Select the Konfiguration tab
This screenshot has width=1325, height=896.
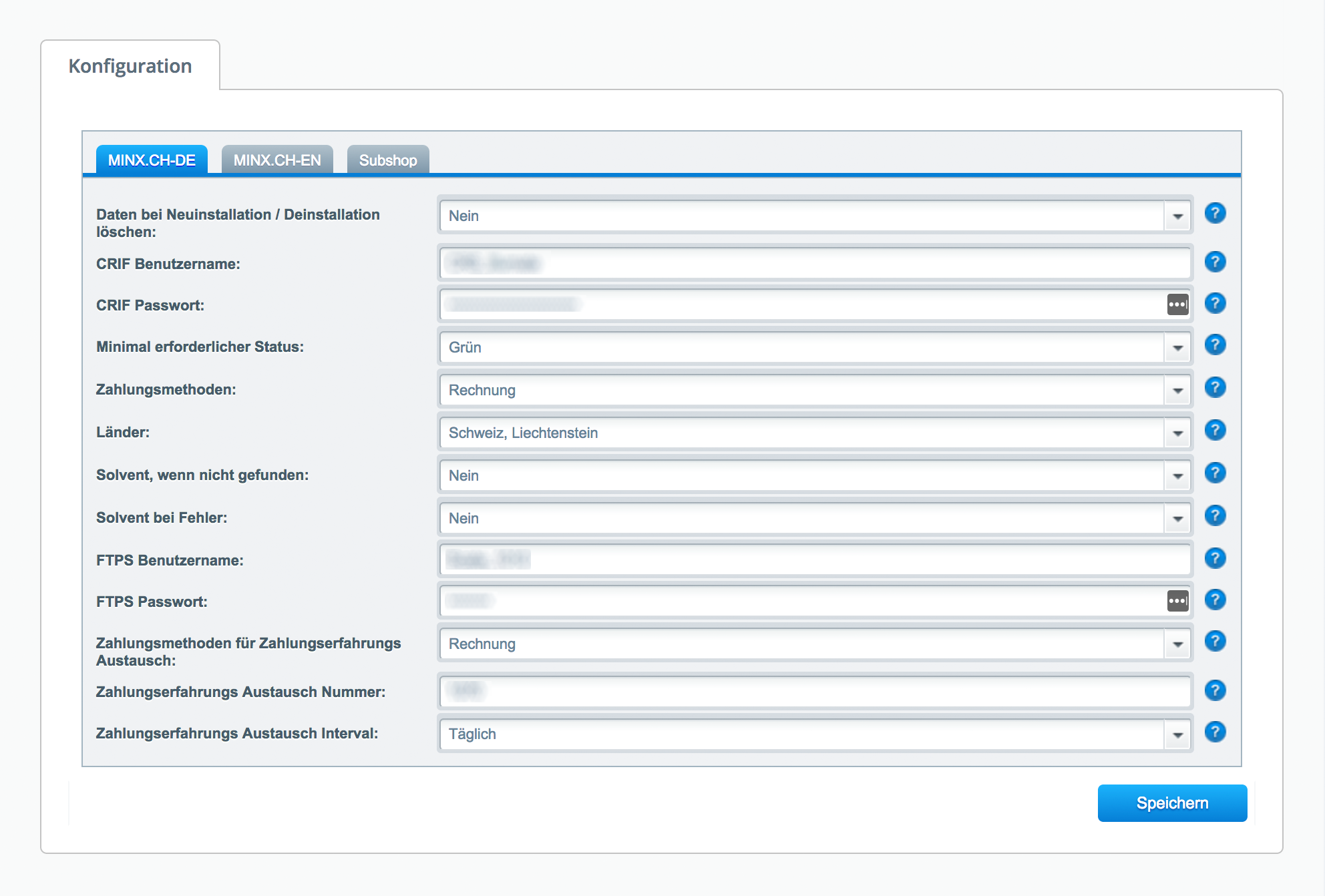pos(130,66)
